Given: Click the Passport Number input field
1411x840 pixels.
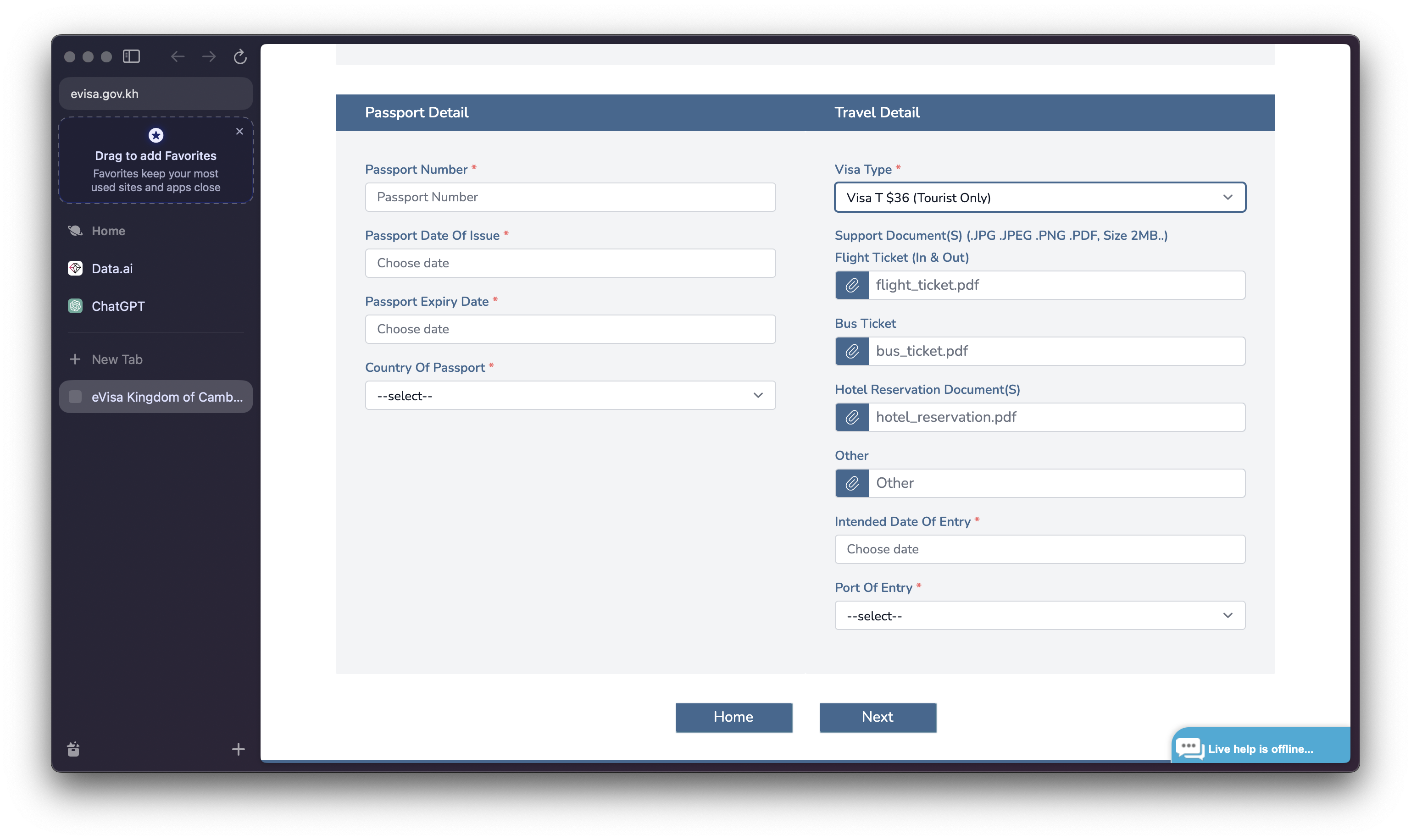Looking at the screenshot, I should pyautogui.click(x=570, y=197).
